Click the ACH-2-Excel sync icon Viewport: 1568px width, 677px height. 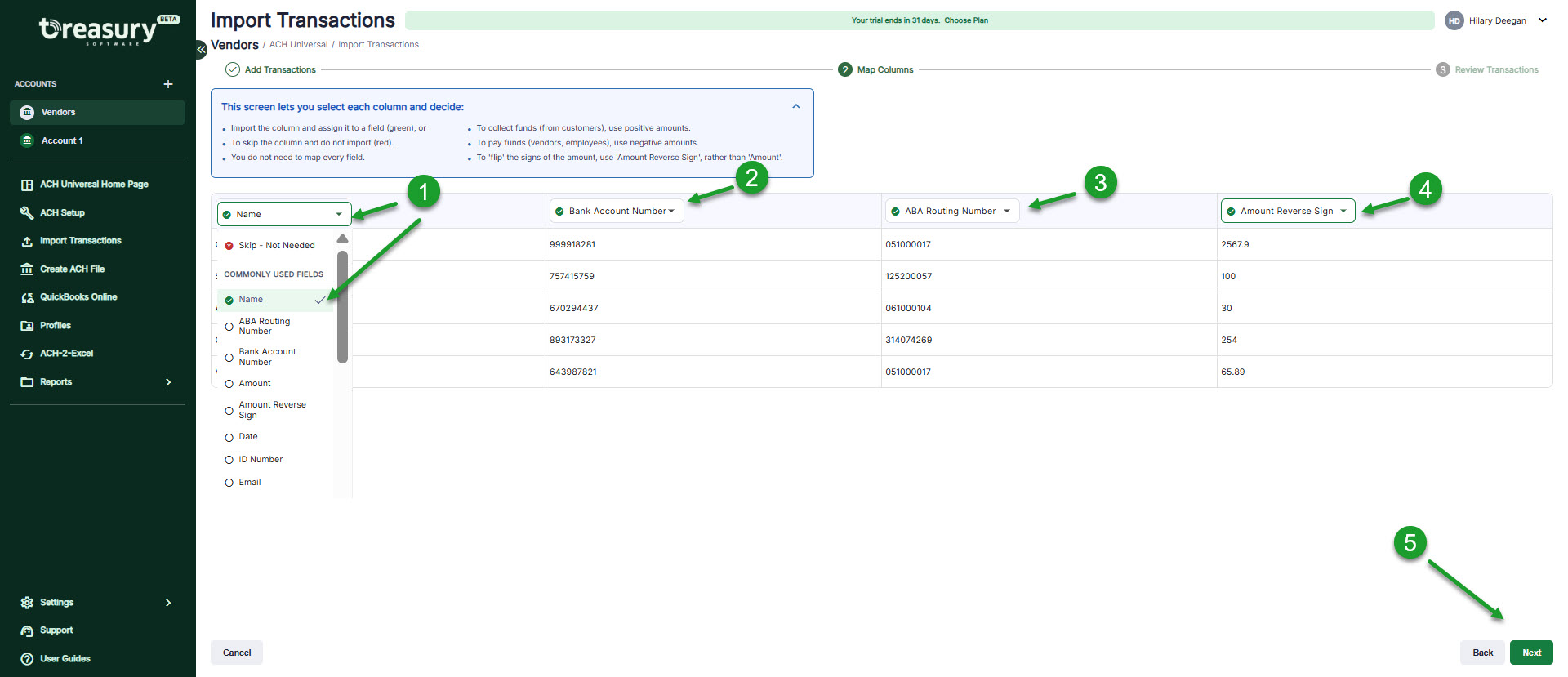pyautogui.click(x=27, y=354)
